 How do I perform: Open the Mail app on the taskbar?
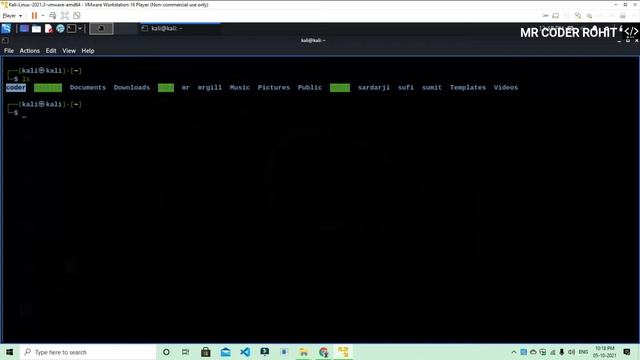pos(225,352)
